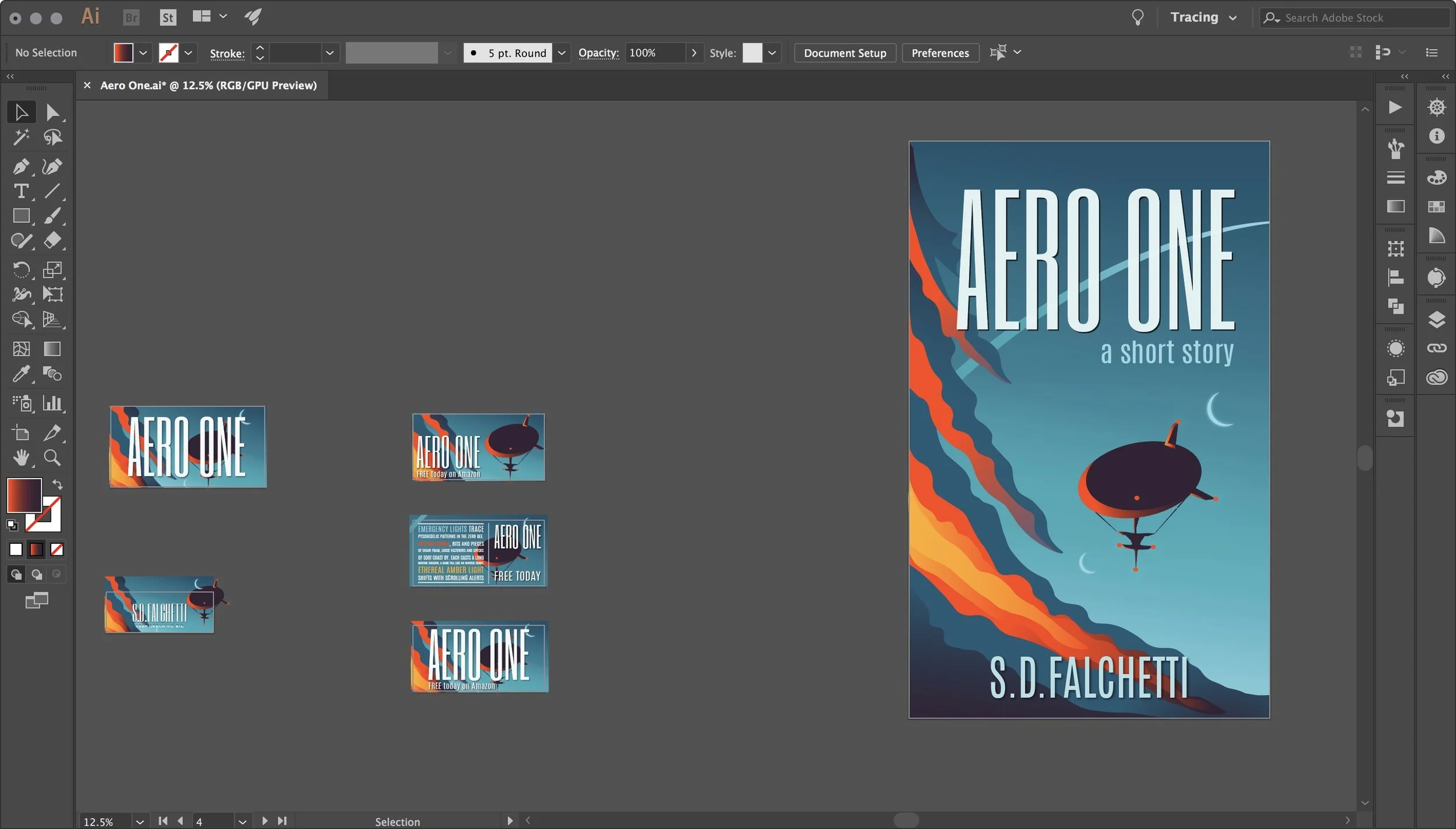Click the toolbox fill color box

tap(24, 495)
